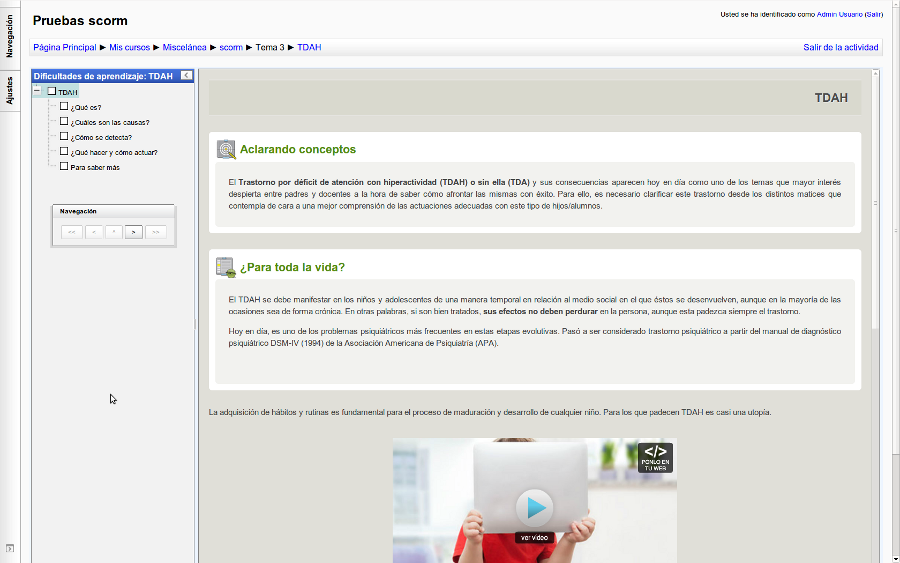The height and width of the screenshot is (563, 900).
Task: Click the previous page < navigation button
Action: click(x=94, y=232)
